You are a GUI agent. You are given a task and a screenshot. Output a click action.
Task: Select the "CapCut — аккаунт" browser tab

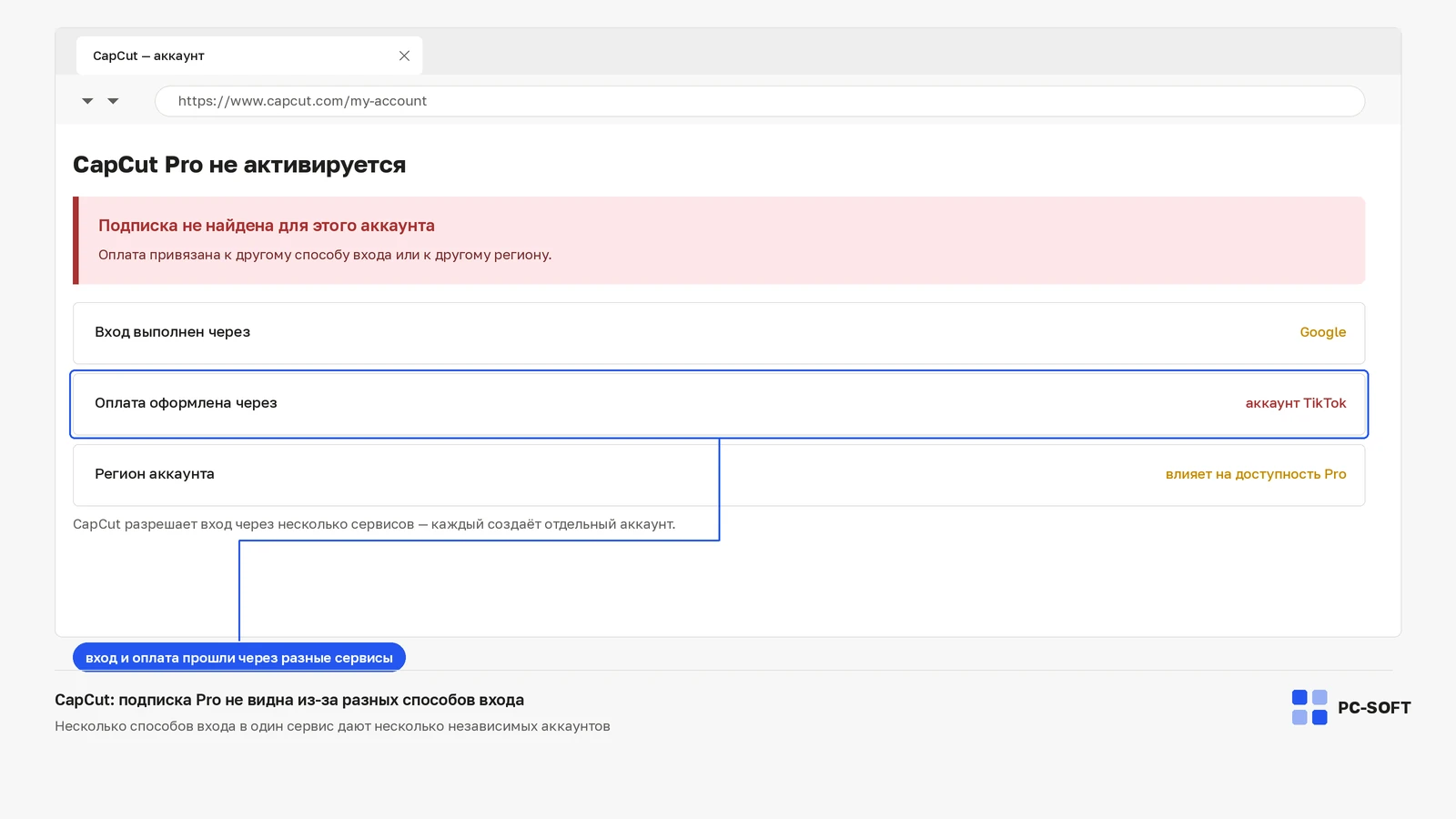point(248,56)
